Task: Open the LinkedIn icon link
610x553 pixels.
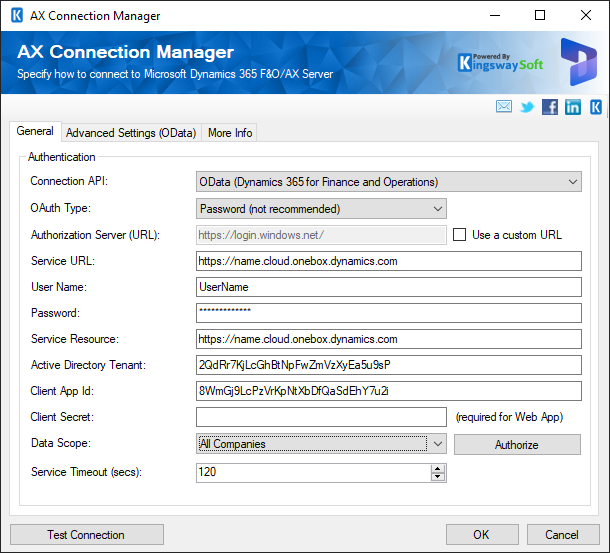Action: click(x=573, y=107)
